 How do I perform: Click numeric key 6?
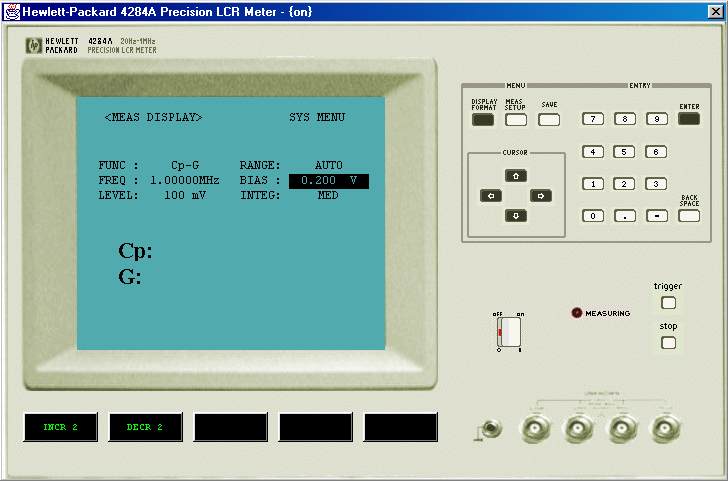[x=656, y=152]
